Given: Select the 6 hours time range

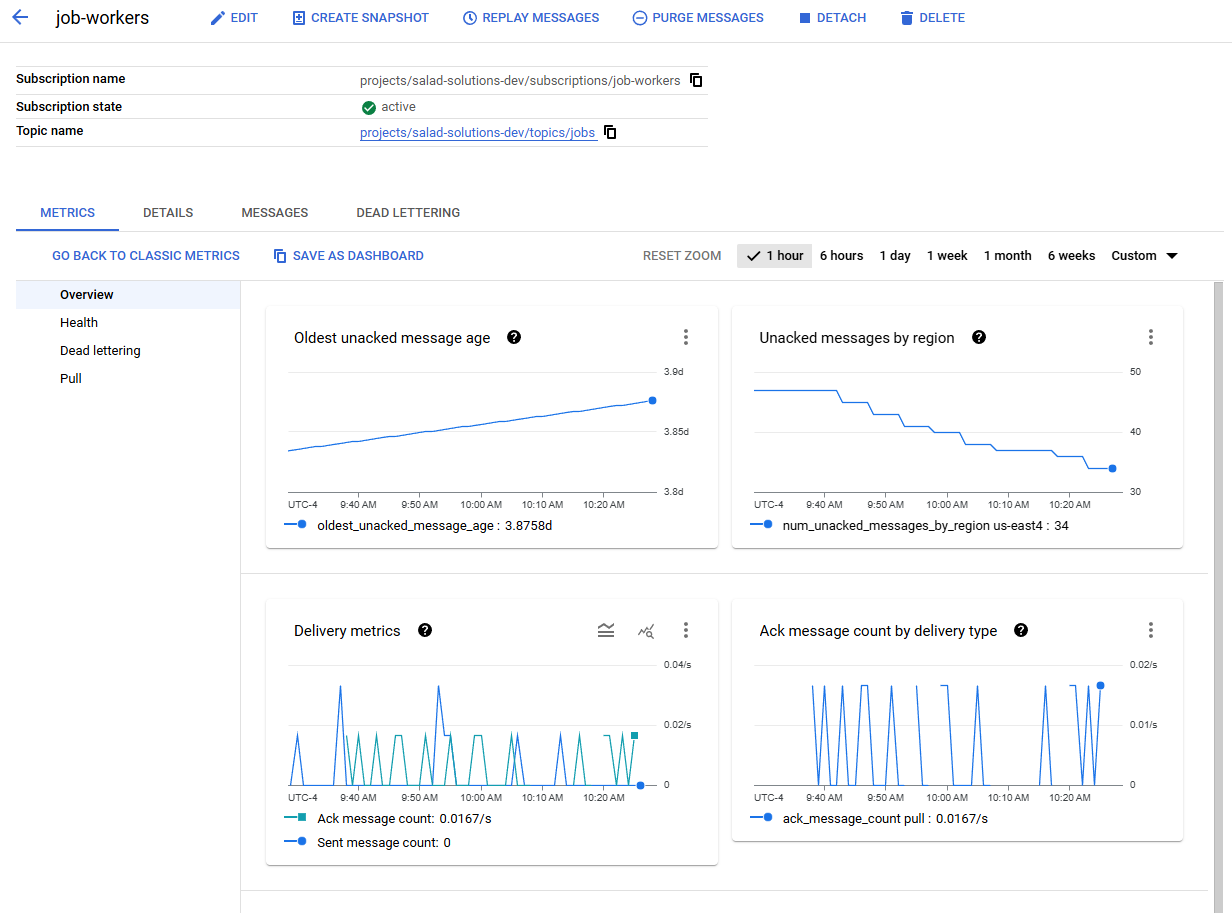Looking at the screenshot, I should pos(841,256).
